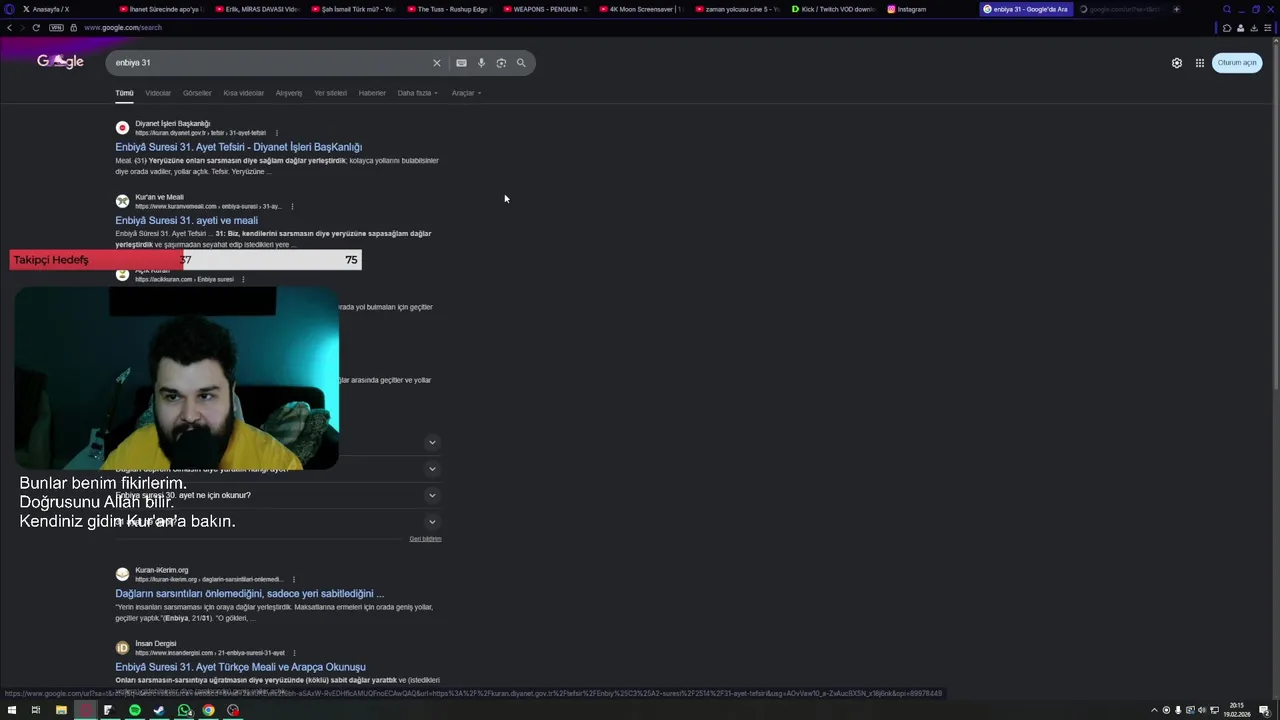Switch to the Yer siteleri tab

point(330,93)
